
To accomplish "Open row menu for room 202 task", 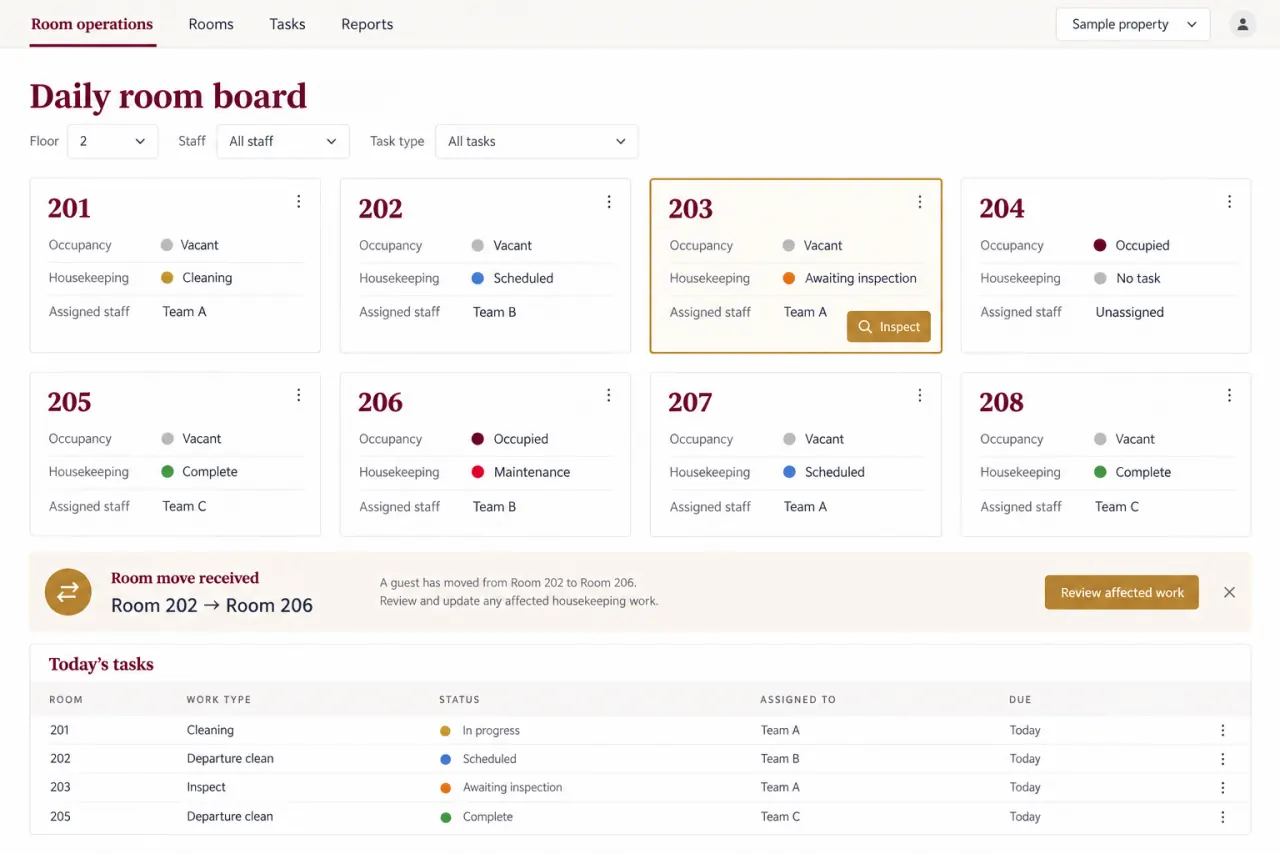I will click(1222, 759).
